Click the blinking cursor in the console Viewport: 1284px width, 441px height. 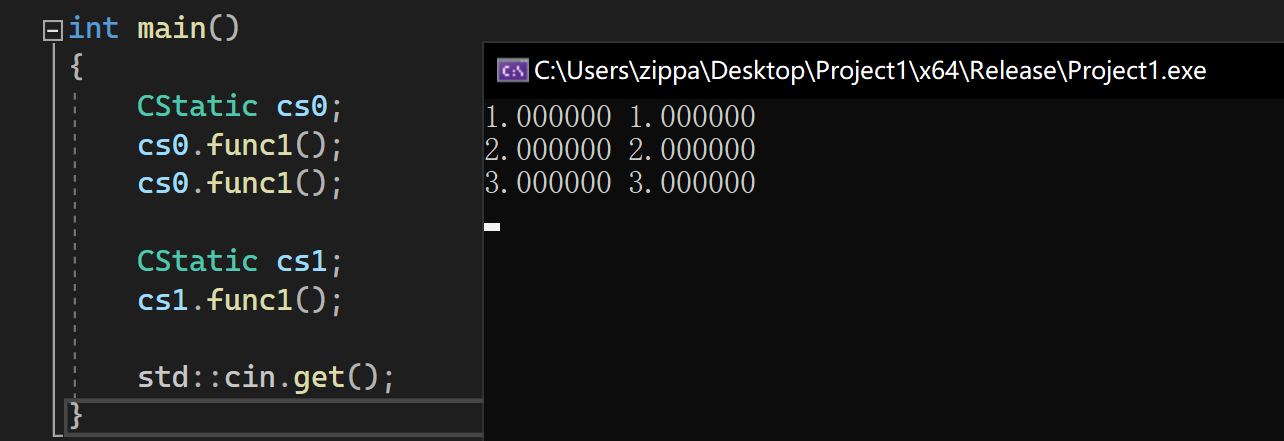492,227
